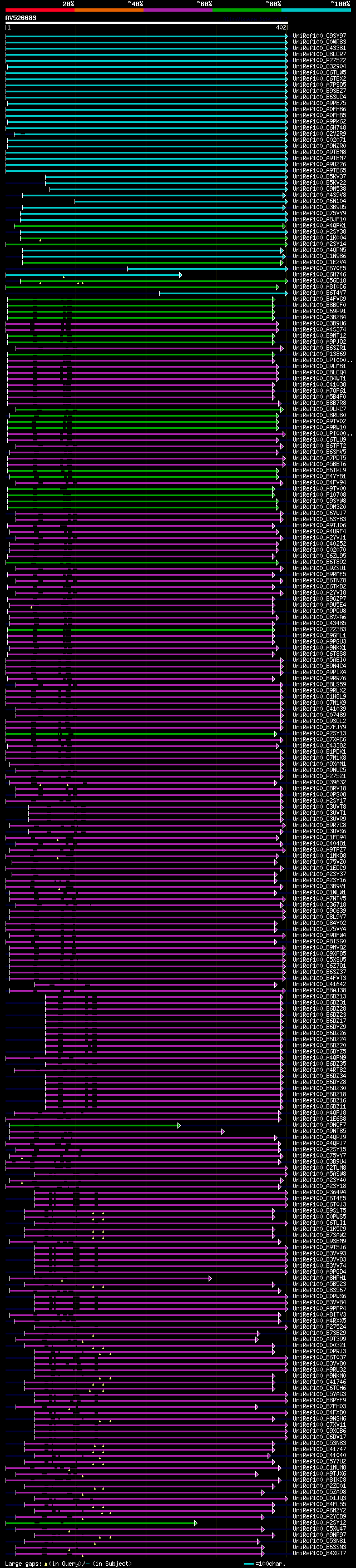Click hit label UniRef100_Q41746
Screen dimensions: 356x1568
(319, 1381)
